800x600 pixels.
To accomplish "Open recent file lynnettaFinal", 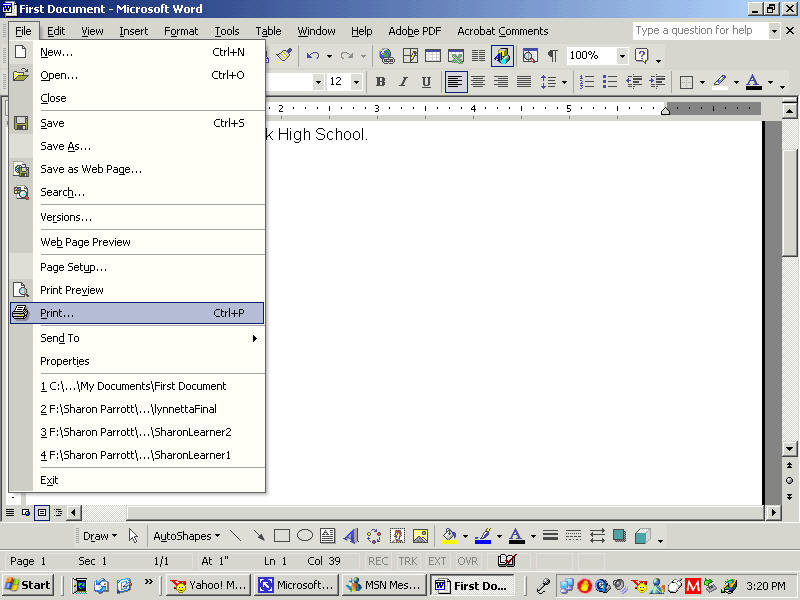I will coord(137,409).
